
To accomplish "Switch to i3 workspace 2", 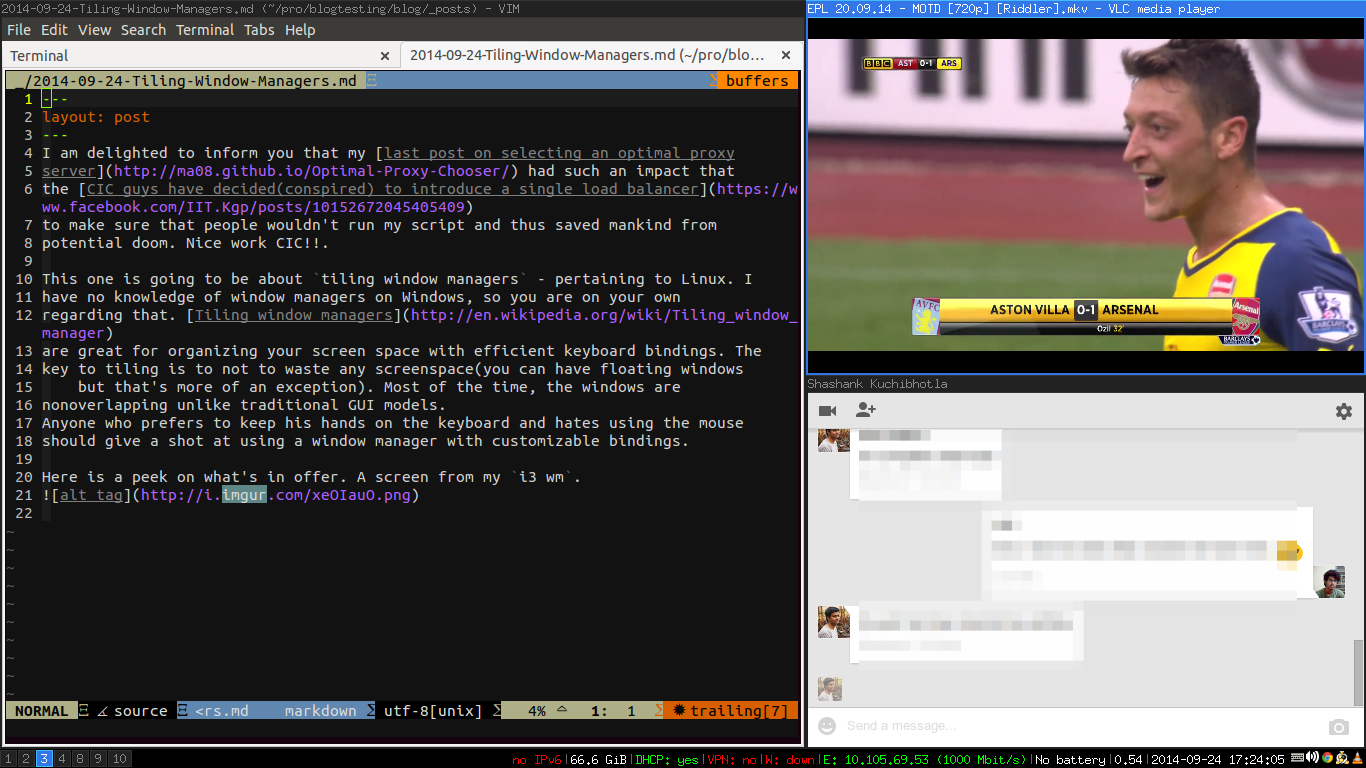I will coord(26,759).
